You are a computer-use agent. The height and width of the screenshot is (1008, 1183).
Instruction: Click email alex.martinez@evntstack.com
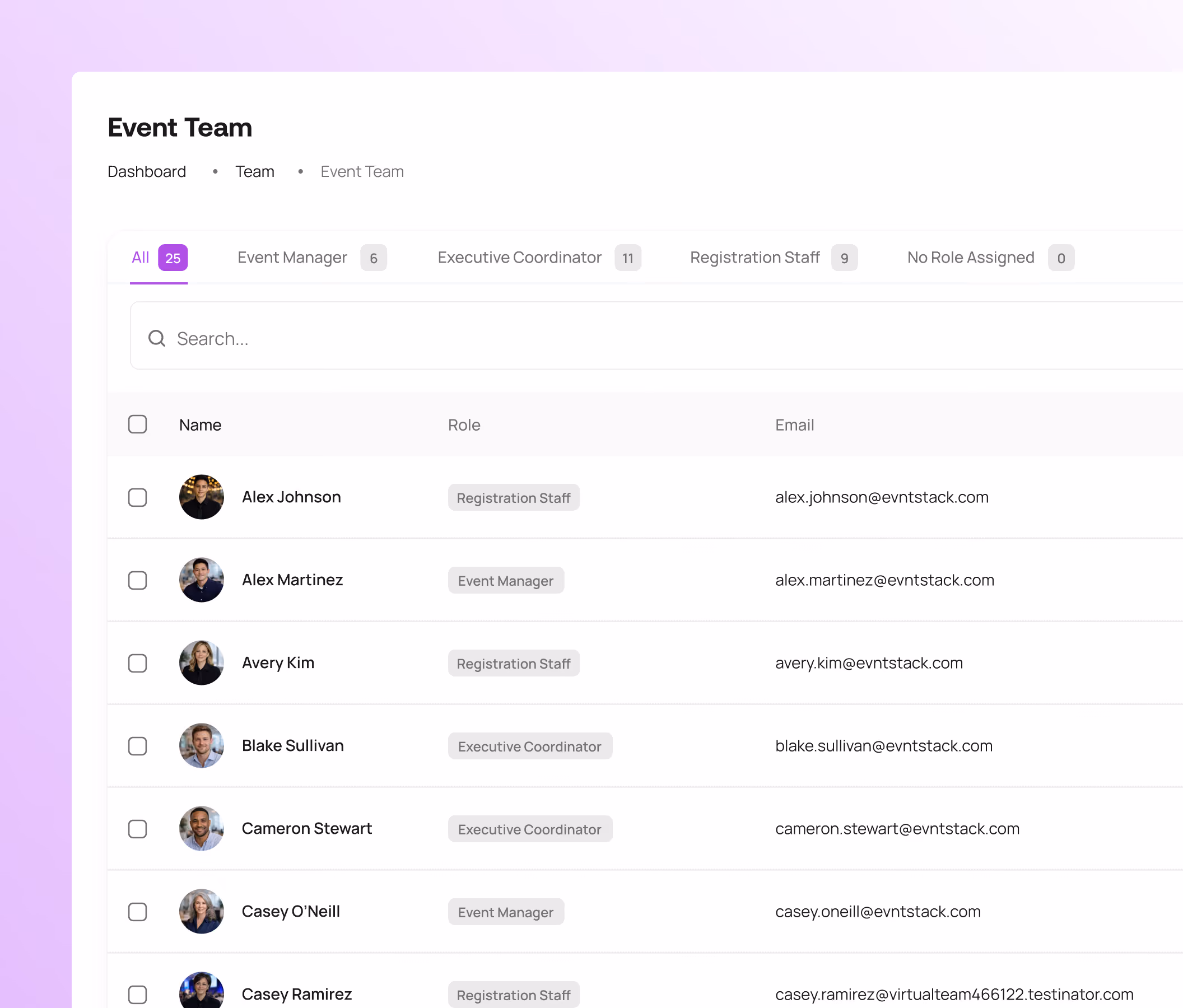tap(884, 580)
